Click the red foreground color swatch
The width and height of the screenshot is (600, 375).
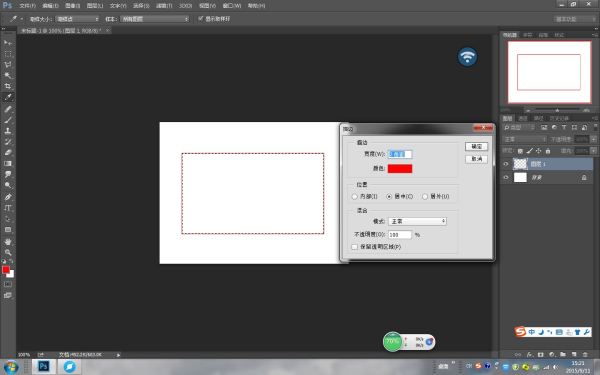click(6, 270)
